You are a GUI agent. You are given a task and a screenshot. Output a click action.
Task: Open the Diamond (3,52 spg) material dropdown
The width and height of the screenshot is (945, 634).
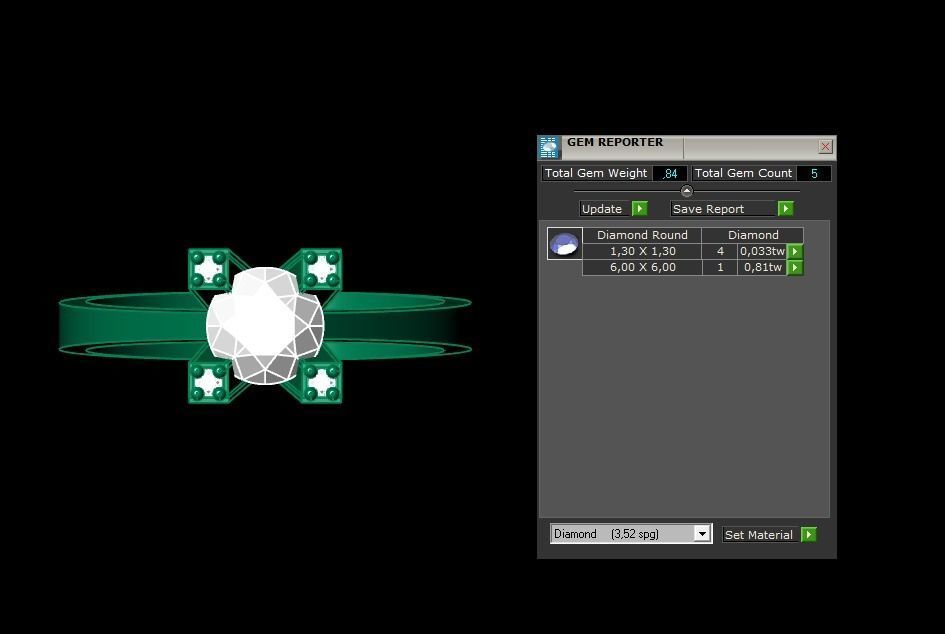pyautogui.click(x=702, y=534)
